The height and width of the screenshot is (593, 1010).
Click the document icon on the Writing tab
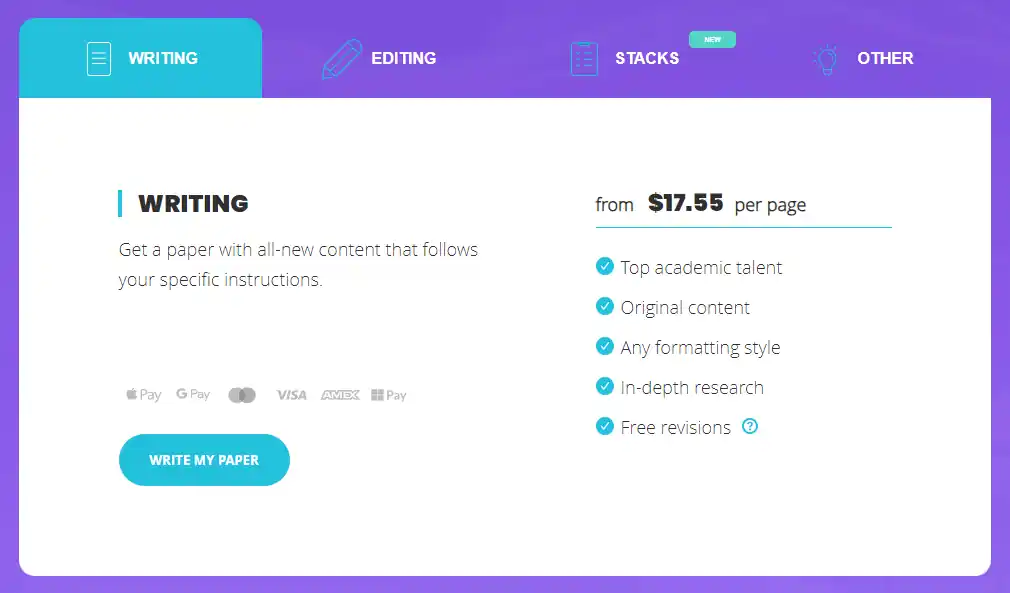pyautogui.click(x=98, y=58)
